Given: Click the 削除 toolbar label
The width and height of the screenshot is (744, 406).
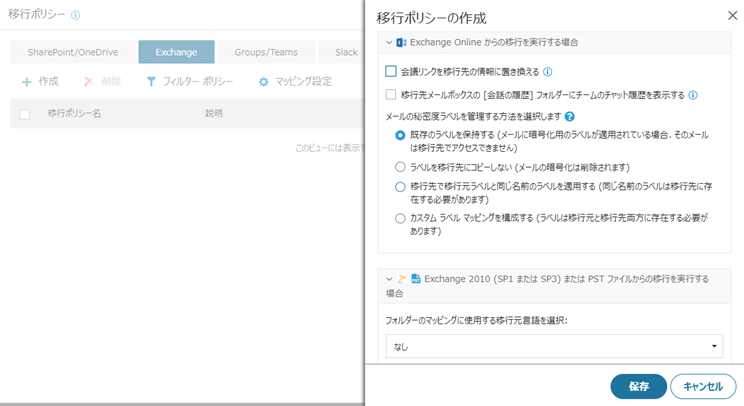Looking at the screenshot, I should click(x=111, y=82).
